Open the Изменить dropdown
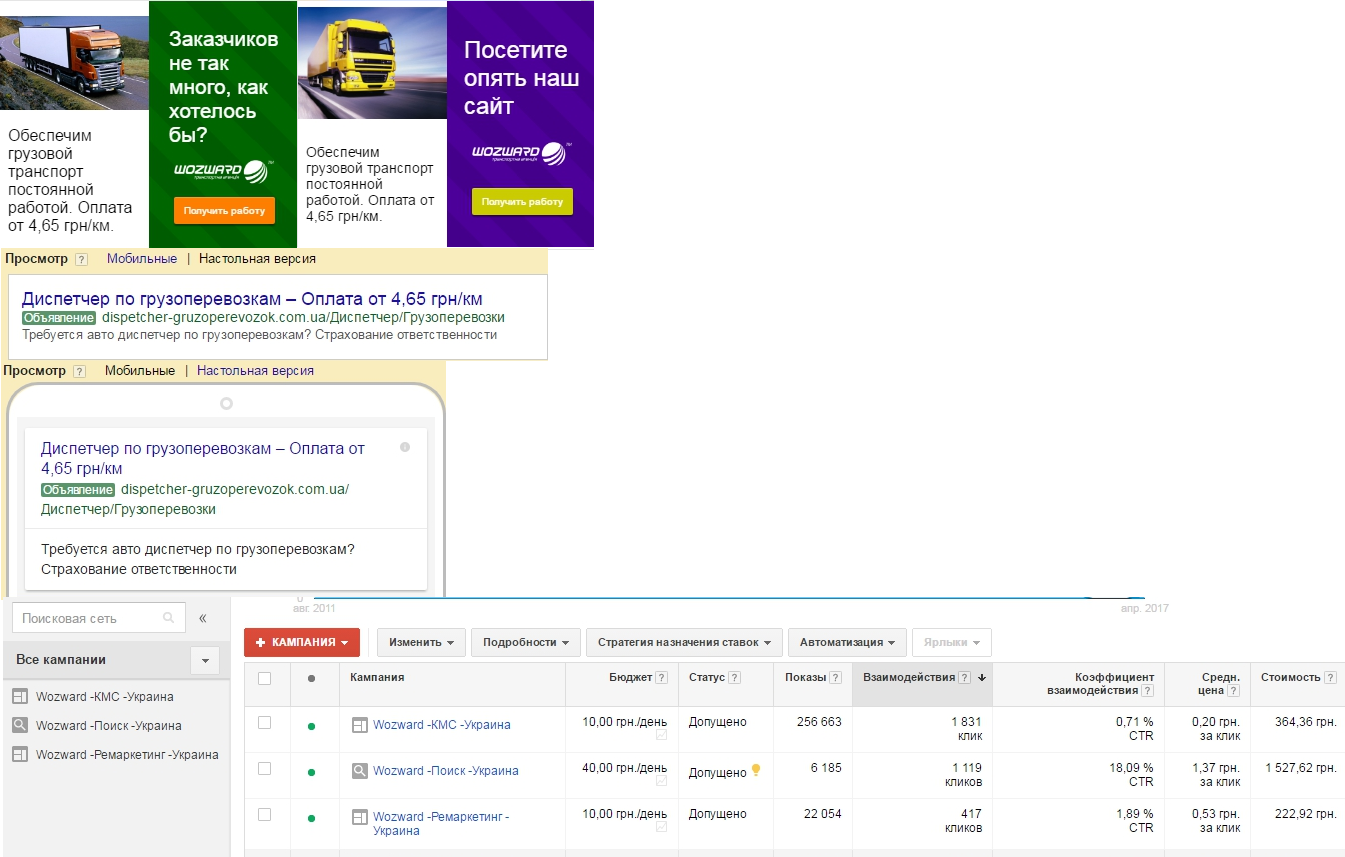The height and width of the screenshot is (857, 1345). coord(421,642)
